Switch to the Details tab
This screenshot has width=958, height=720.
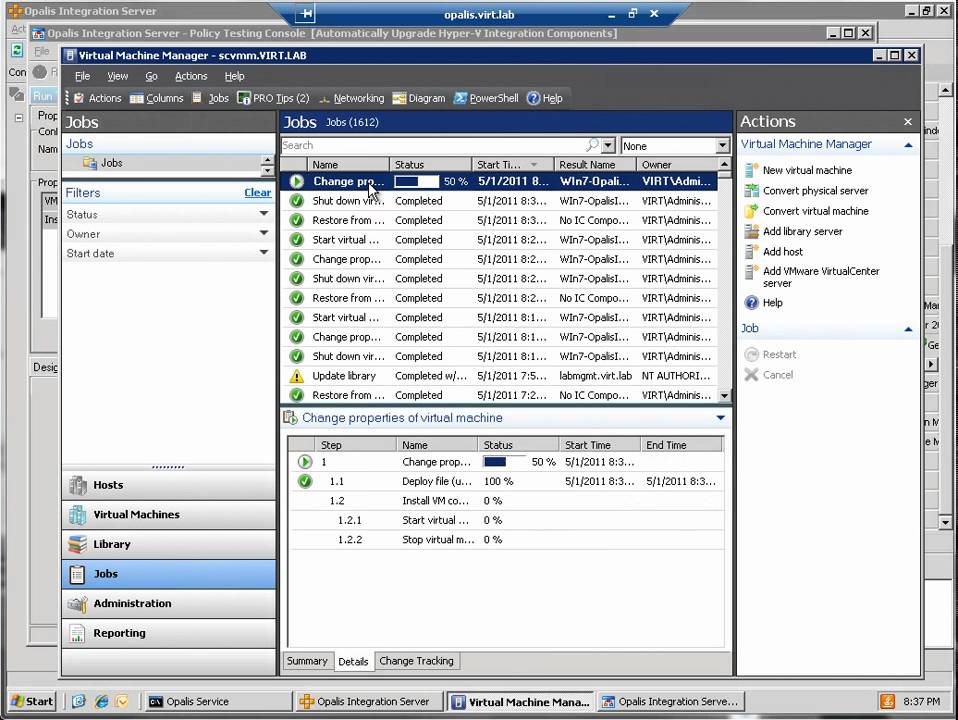[x=353, y=661]
